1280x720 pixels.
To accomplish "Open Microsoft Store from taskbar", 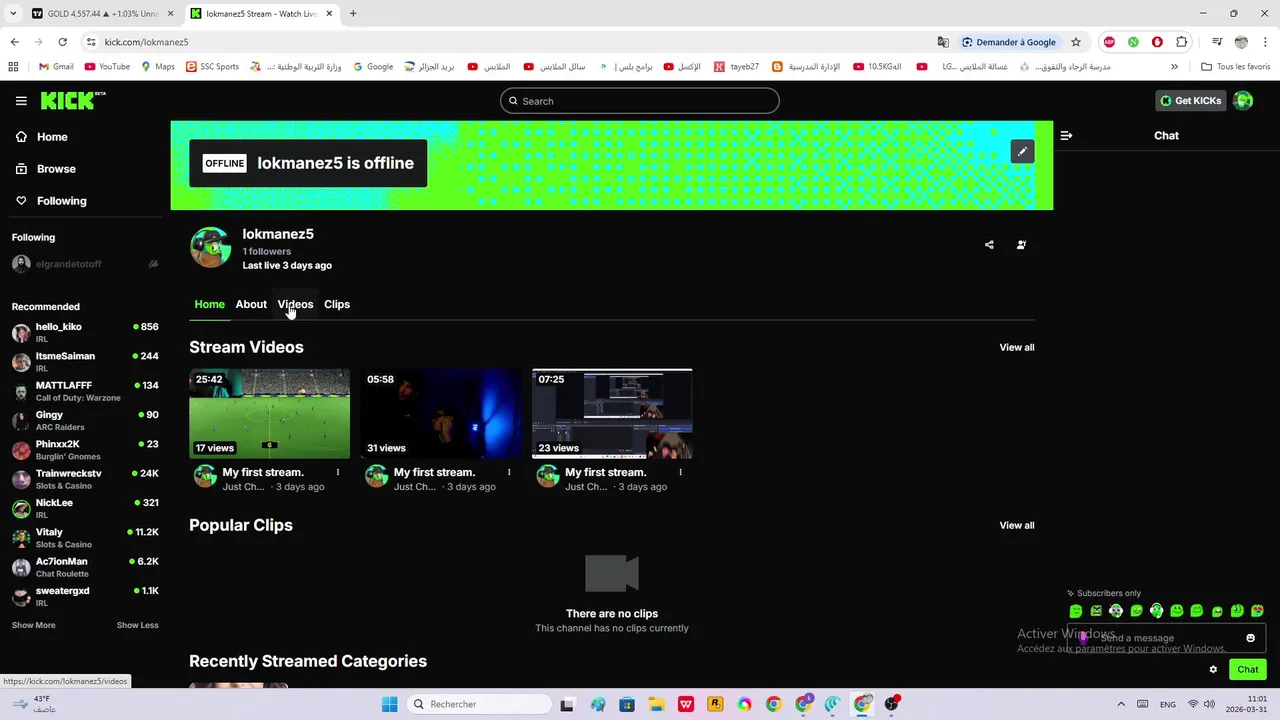I will click(627, 704).
